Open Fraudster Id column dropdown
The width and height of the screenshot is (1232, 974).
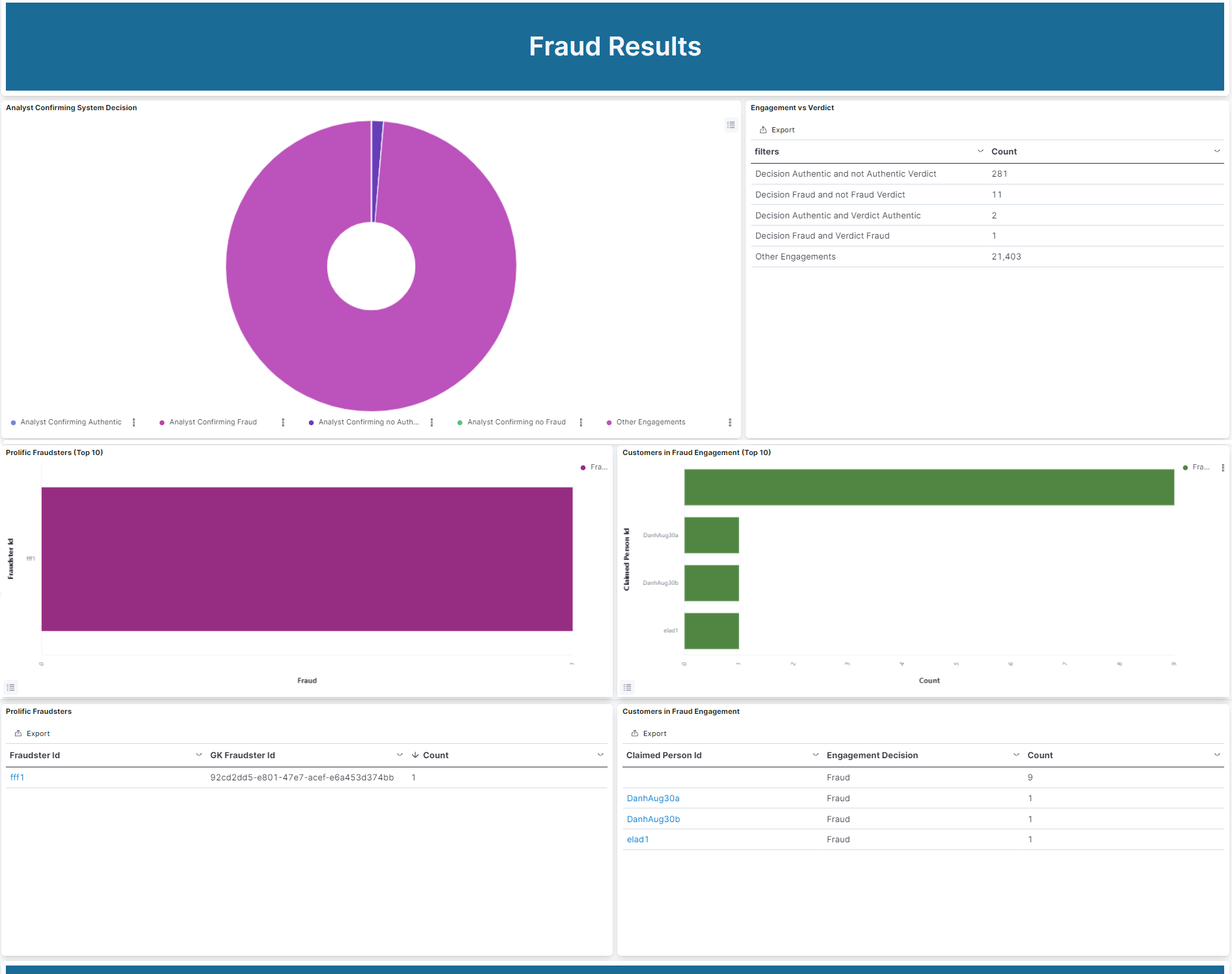click(199, 755)
